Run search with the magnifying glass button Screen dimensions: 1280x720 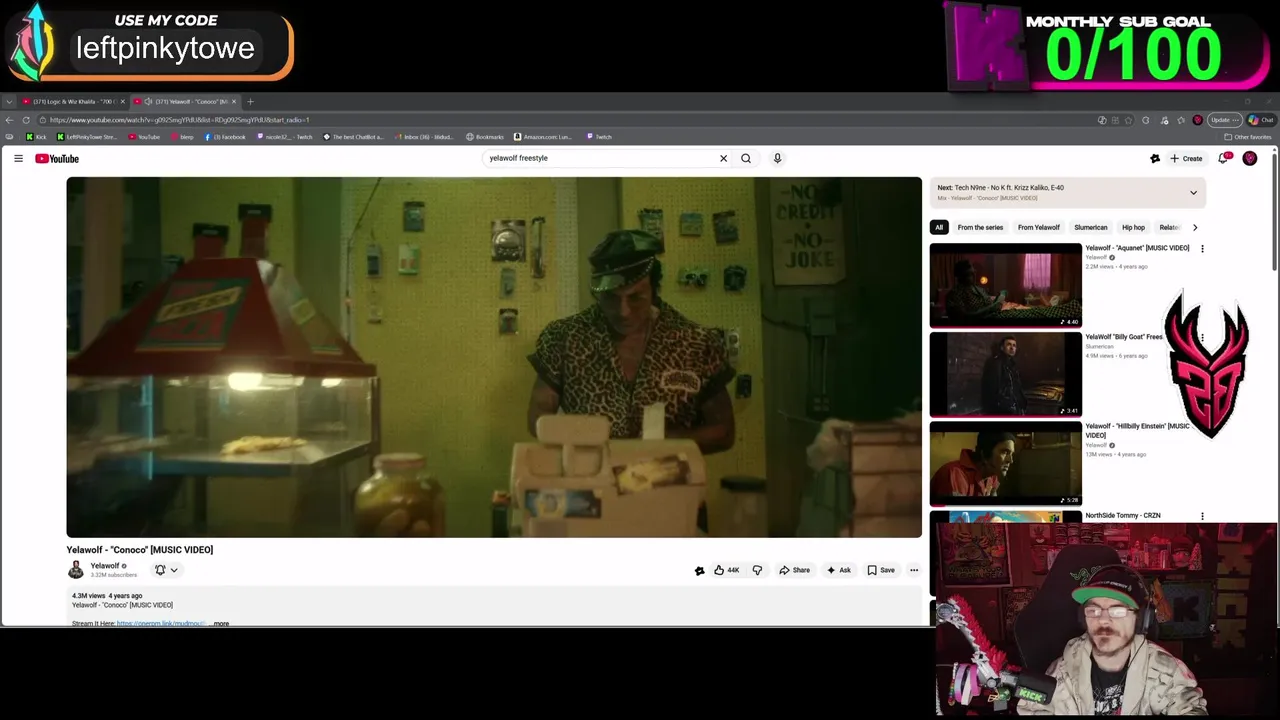tap(746, 158)
